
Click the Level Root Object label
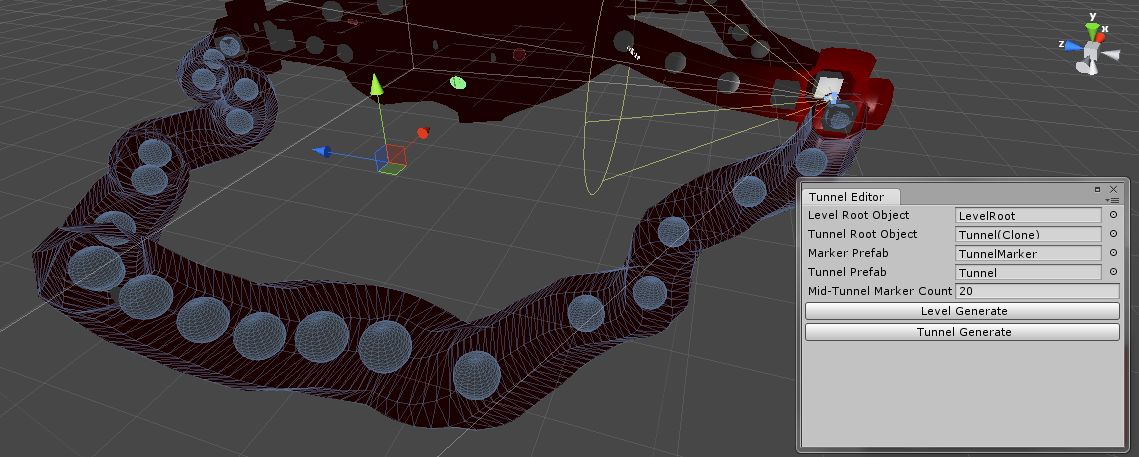pos(858,215)
